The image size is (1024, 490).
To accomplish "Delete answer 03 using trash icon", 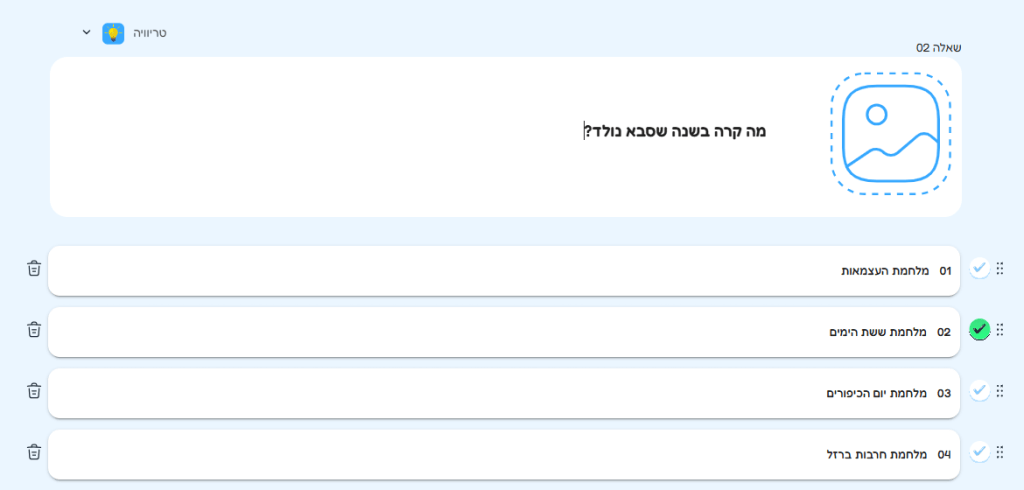I will click(x=34, y=391).
